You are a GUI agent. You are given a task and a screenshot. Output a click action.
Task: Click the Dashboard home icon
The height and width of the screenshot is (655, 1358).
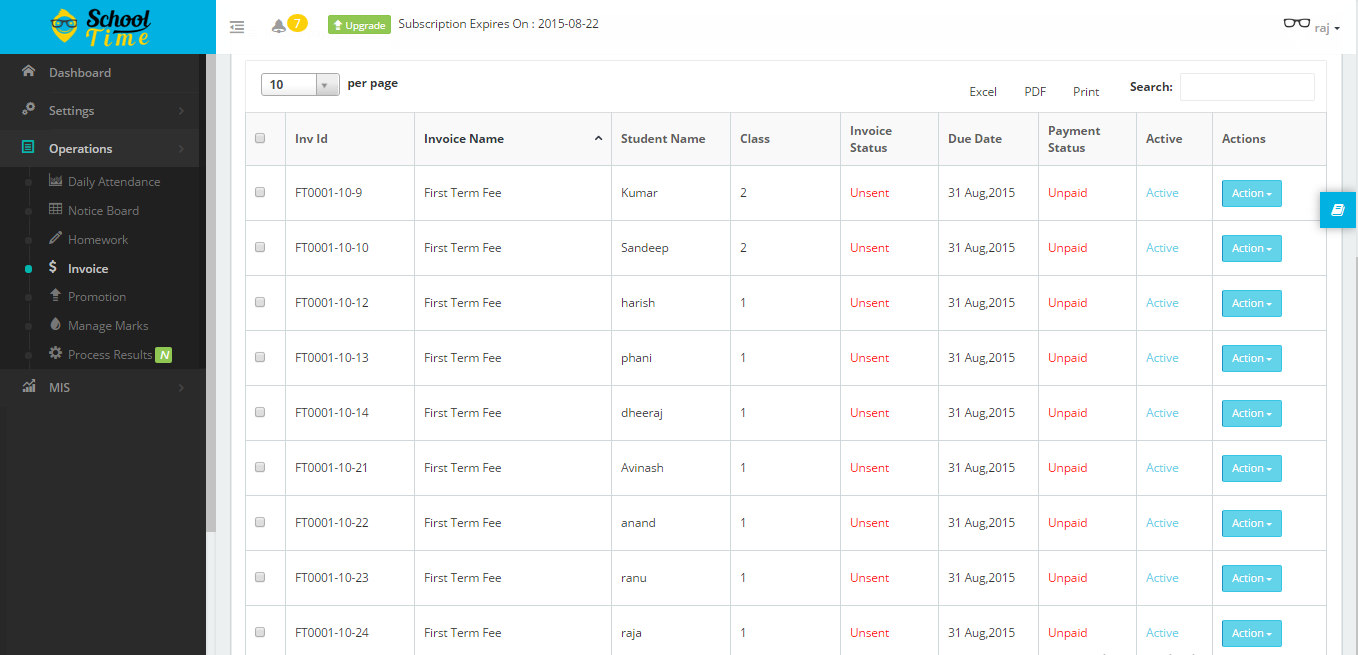coord(28,72)
